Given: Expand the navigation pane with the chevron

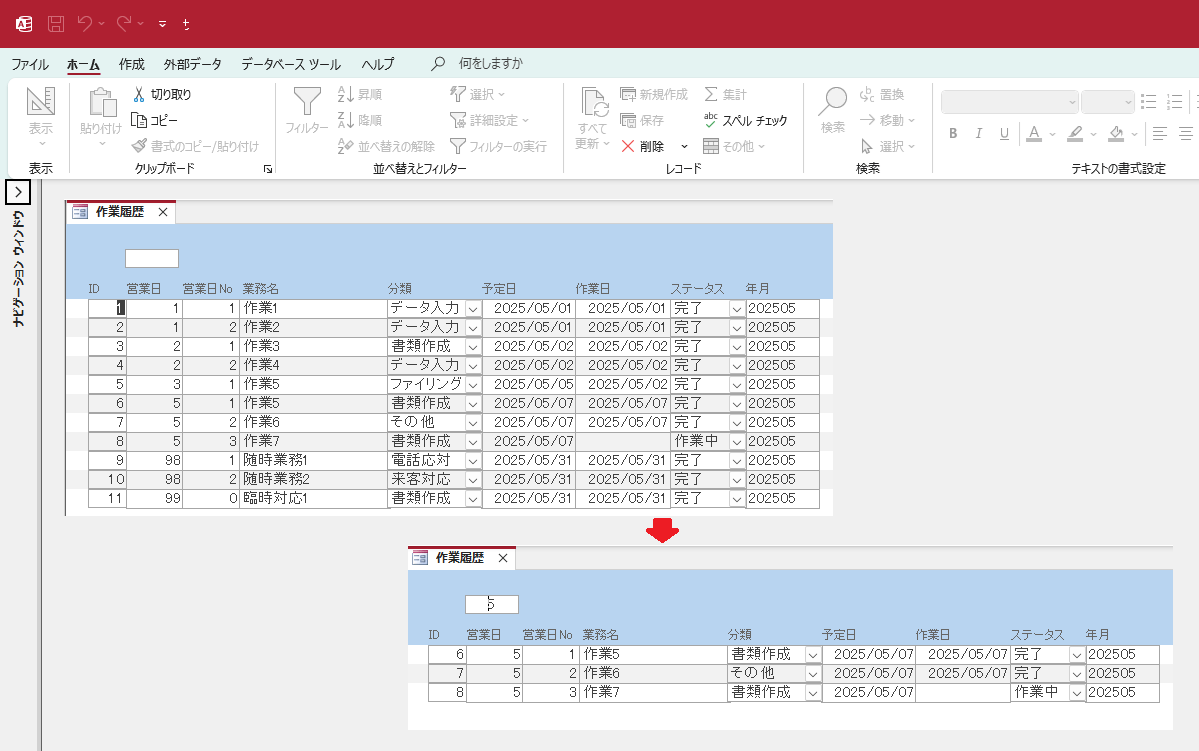Looking at the screenshot, I should 19,192.
